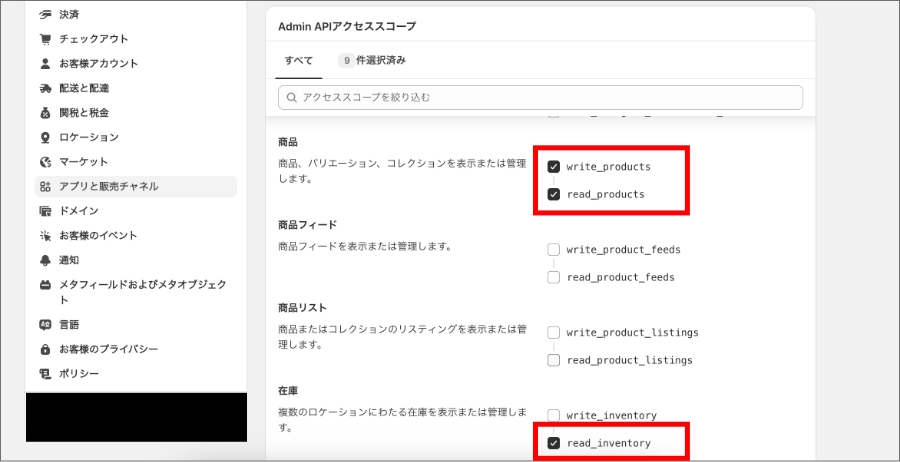The width and height of the screenshot is (900, 462).
Task: Uncheck the write_products checkbox
Action: [x=553, y=167]
